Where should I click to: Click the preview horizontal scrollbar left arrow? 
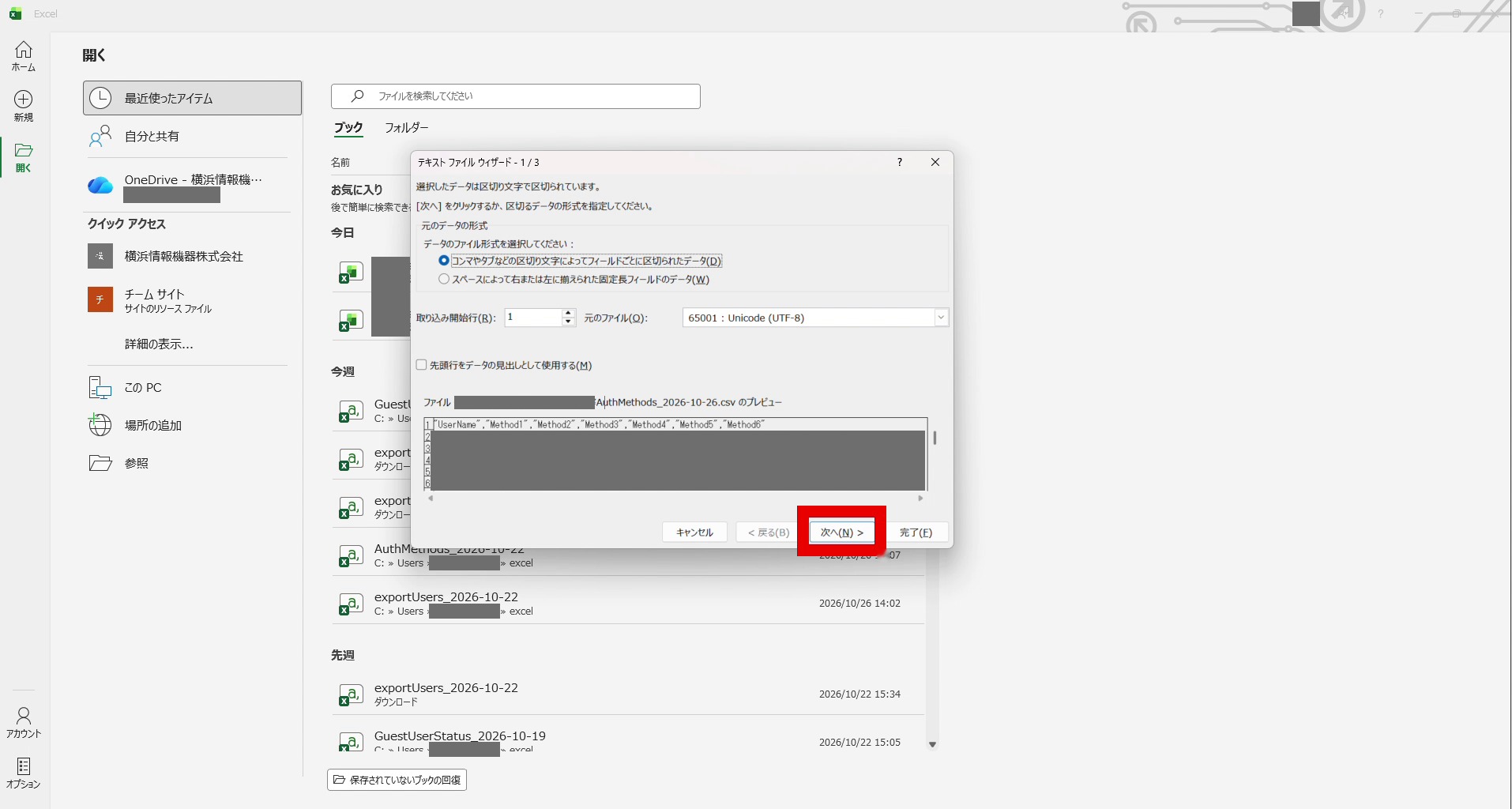tap(431, 499)
